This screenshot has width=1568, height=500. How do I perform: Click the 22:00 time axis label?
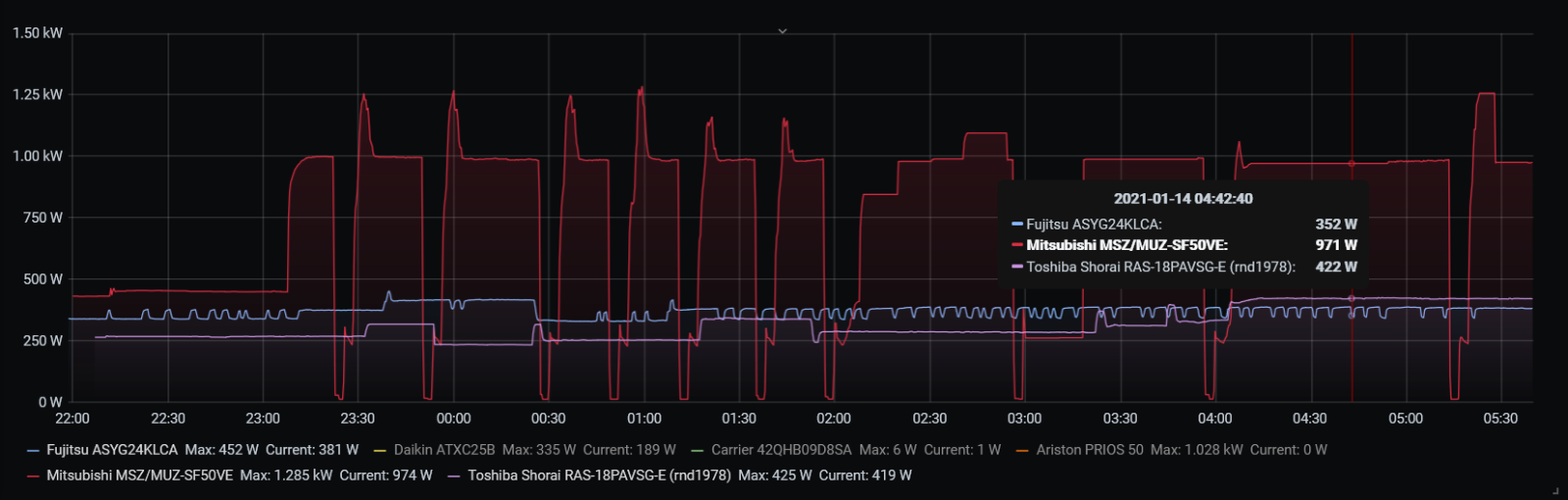point(73,419)
